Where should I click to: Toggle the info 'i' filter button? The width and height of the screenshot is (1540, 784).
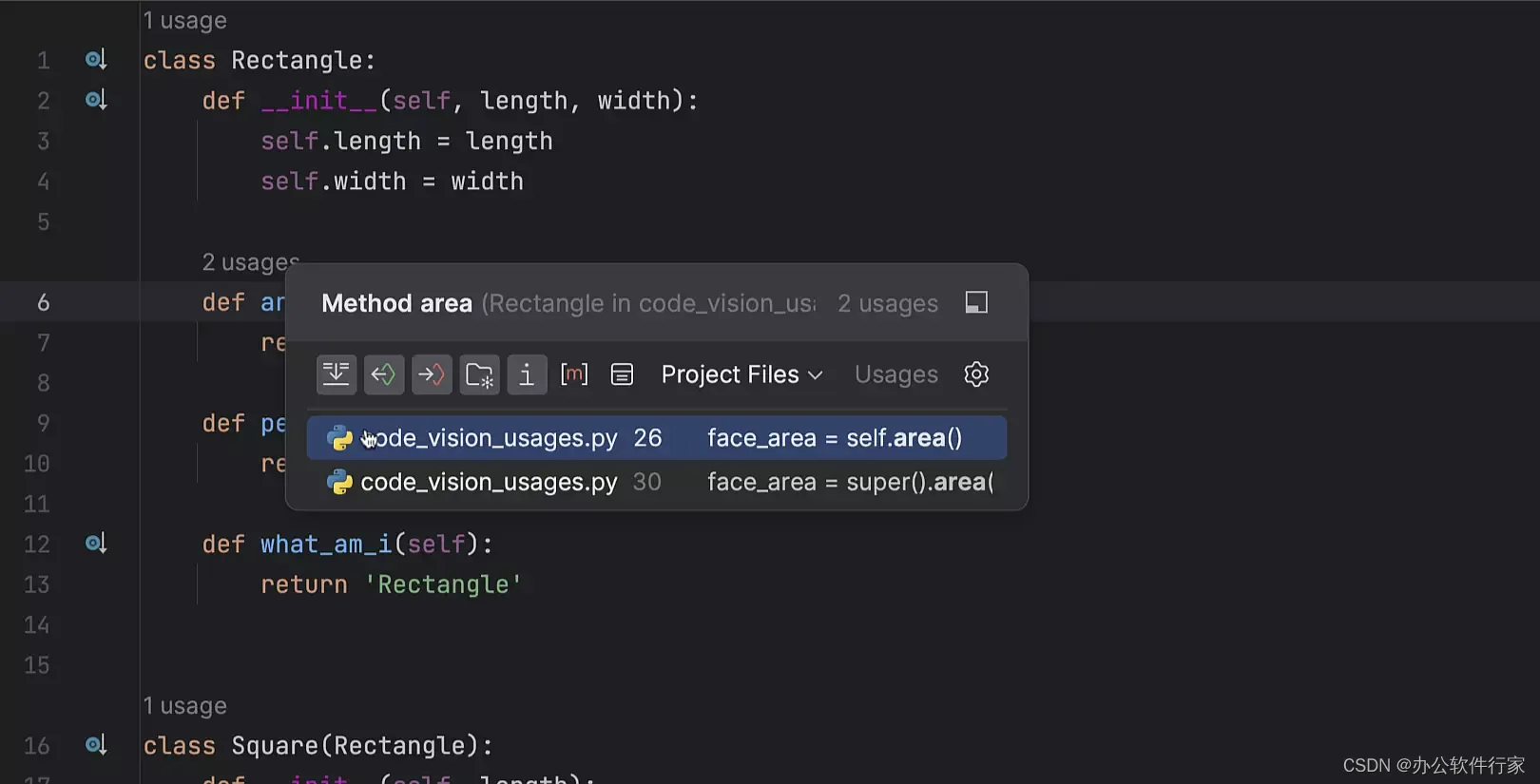point(527,374)
